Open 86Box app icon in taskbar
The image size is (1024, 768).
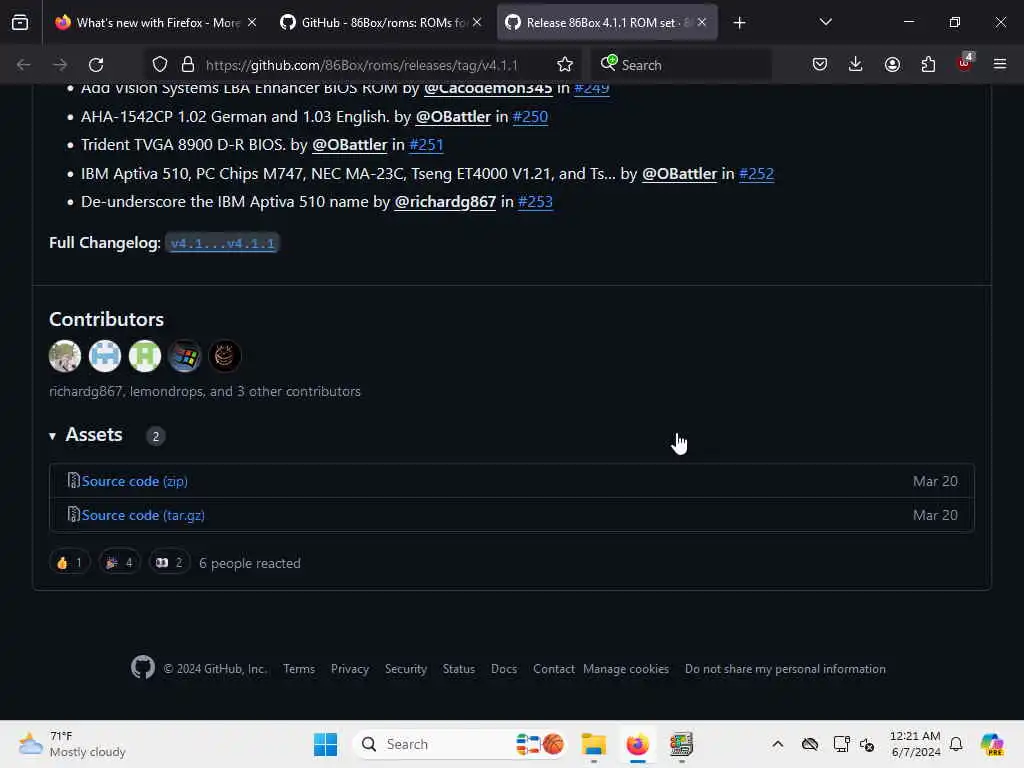point(681,744)
